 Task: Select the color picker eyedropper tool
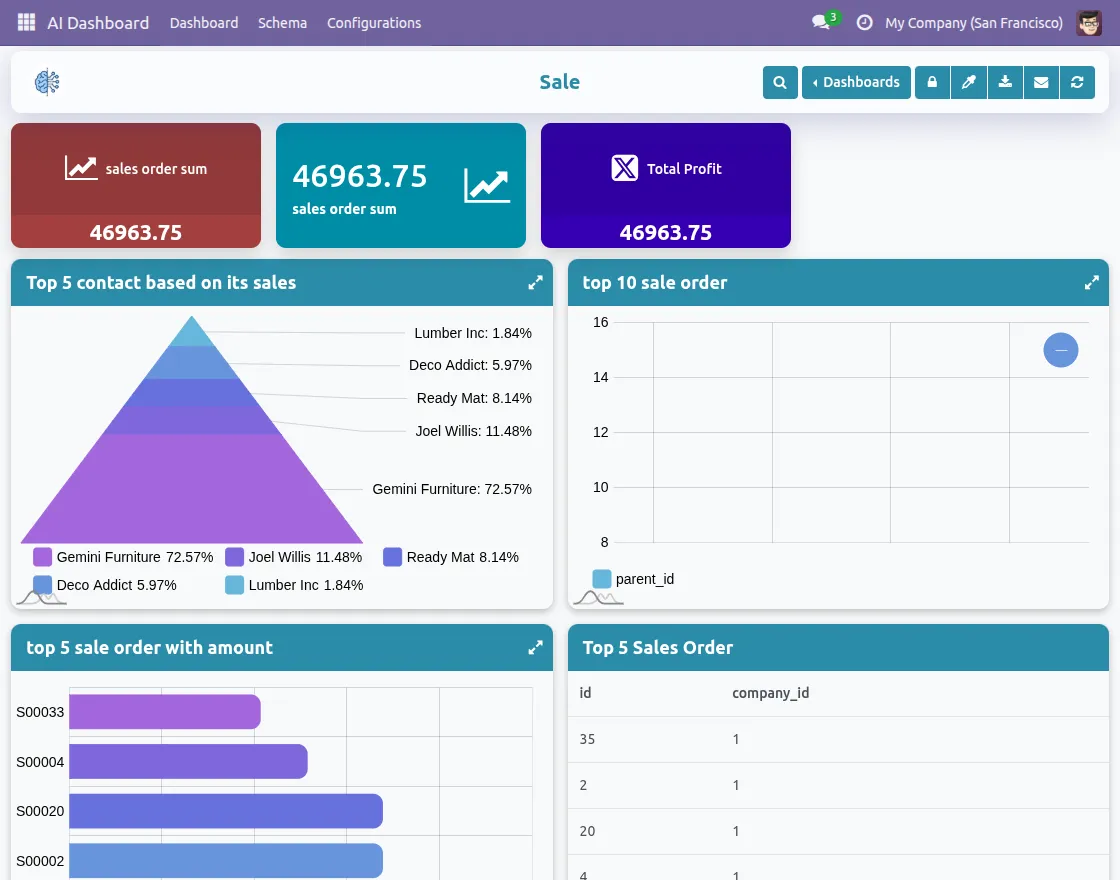968,82
